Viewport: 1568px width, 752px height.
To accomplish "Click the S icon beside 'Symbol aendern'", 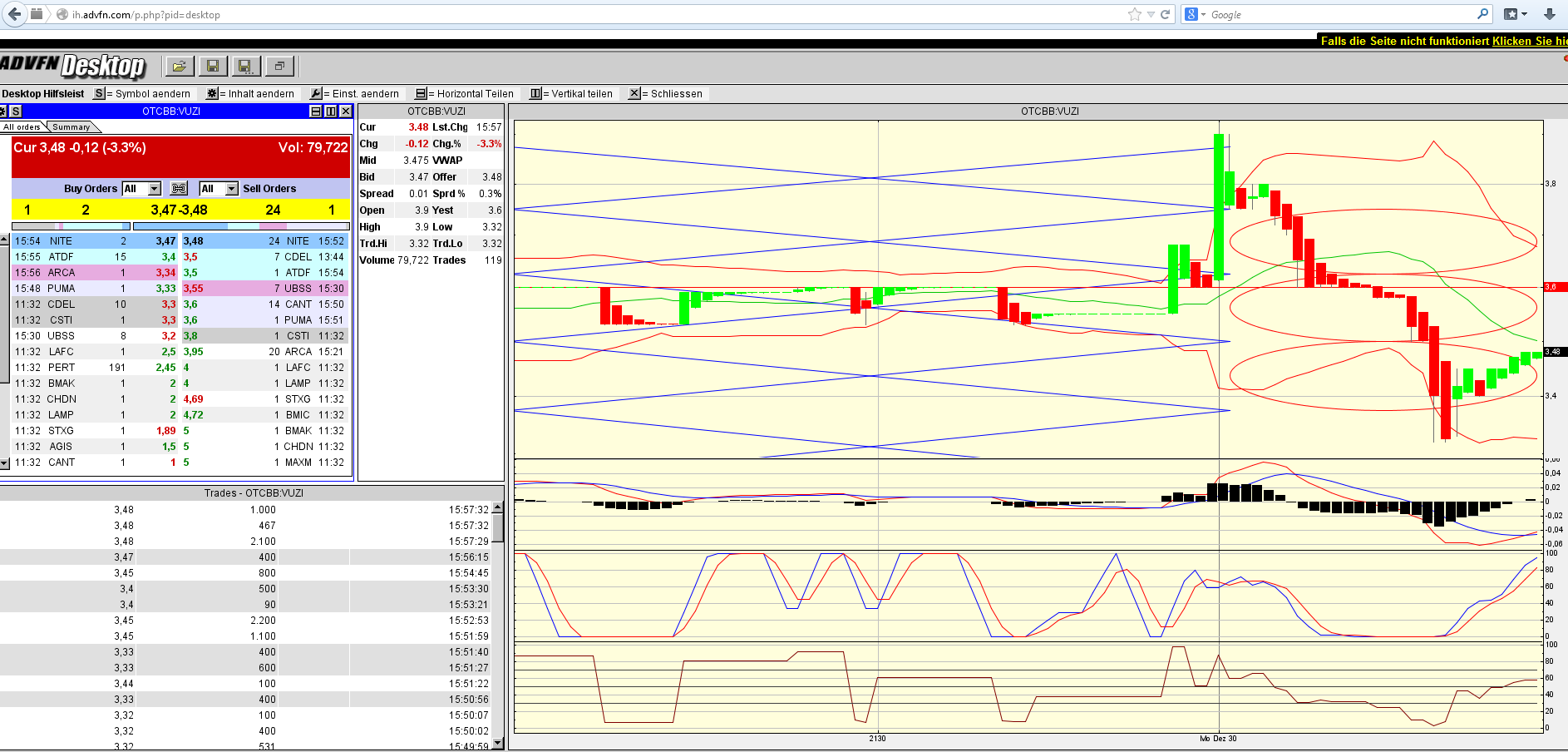I will [99, 94].
